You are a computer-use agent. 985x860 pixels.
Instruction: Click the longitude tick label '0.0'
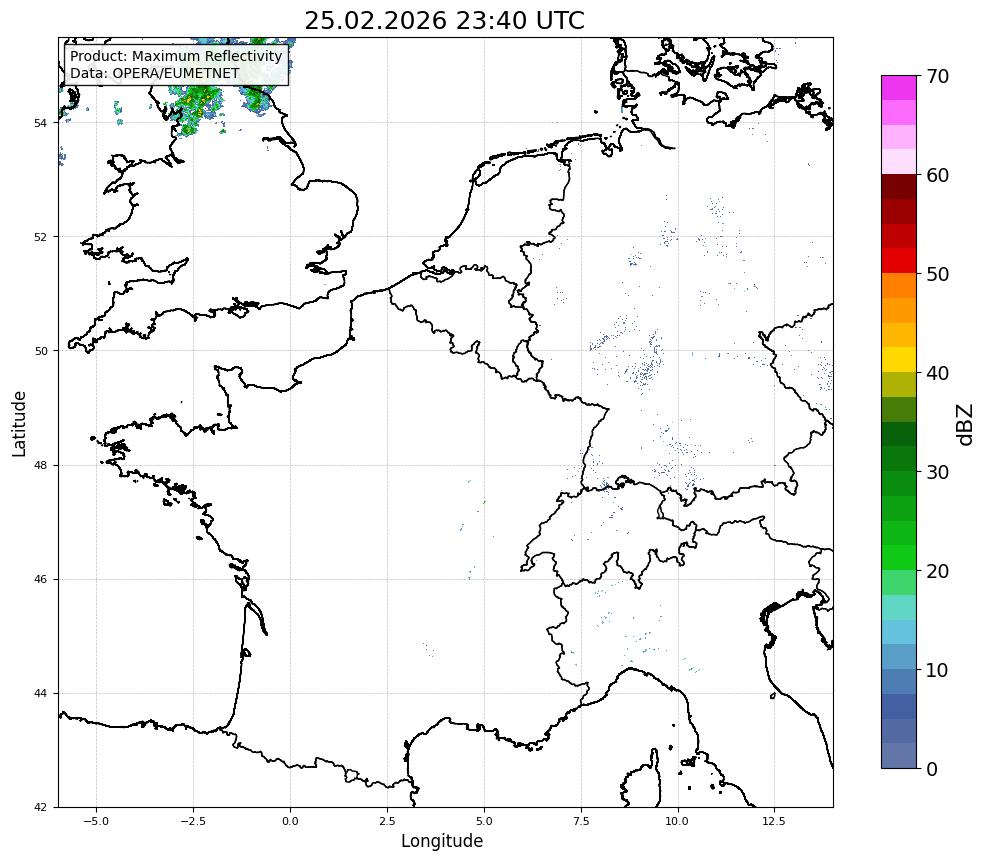pyautogui.click(x=290, y=821)
